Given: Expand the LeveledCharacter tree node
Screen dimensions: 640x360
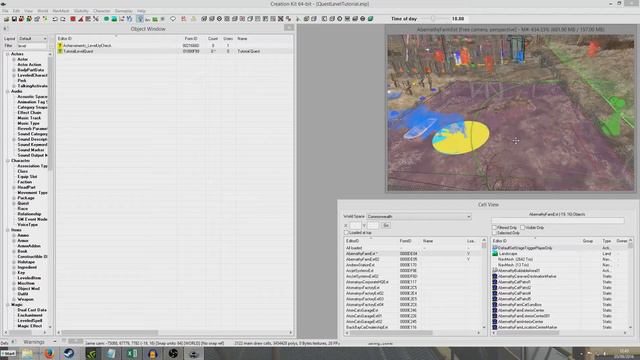Looking at the screenshot, I should [14, 76].
